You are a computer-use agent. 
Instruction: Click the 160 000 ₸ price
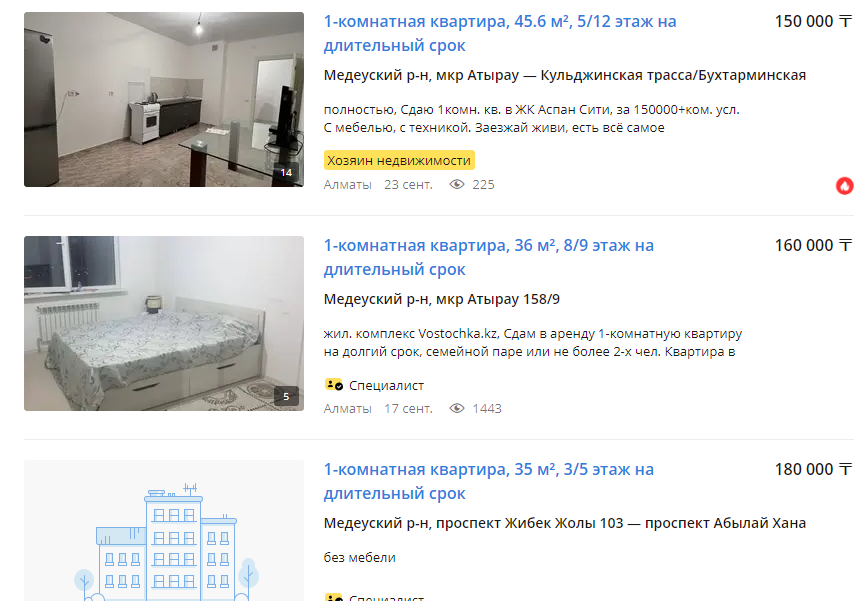[x=813, y=245]
